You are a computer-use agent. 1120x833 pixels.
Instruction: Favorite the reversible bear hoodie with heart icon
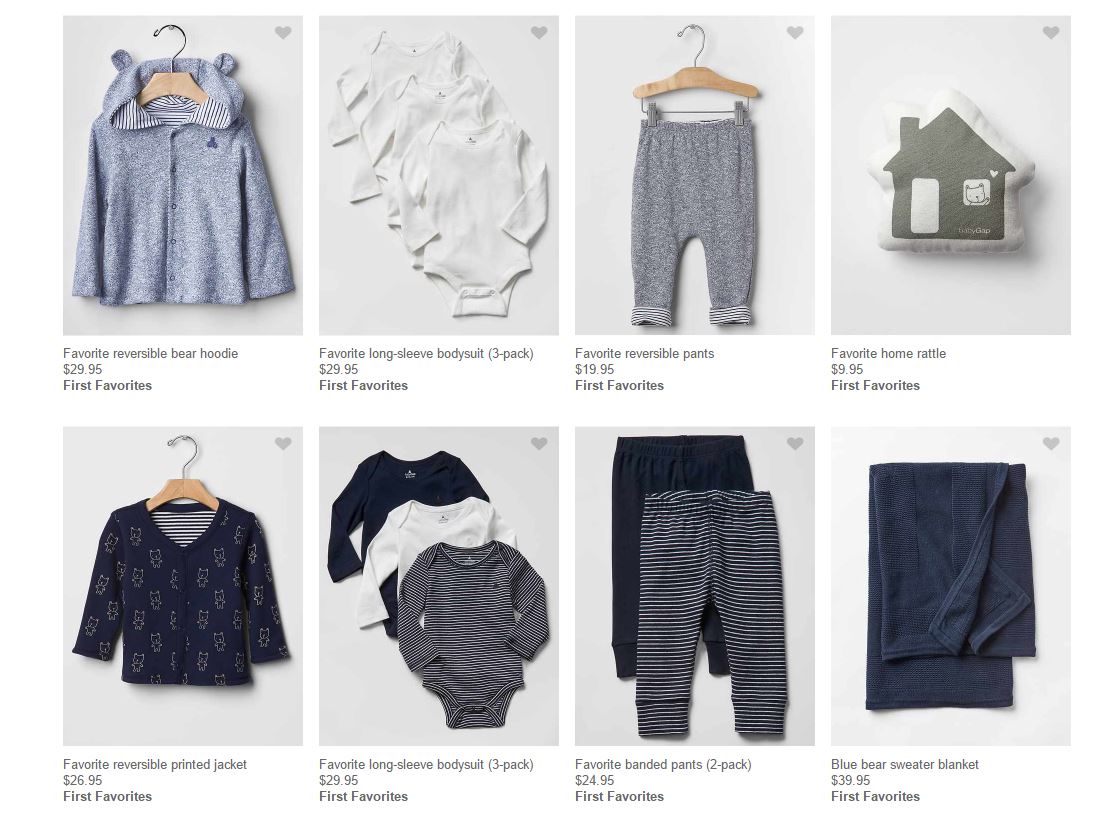point(283,33)
